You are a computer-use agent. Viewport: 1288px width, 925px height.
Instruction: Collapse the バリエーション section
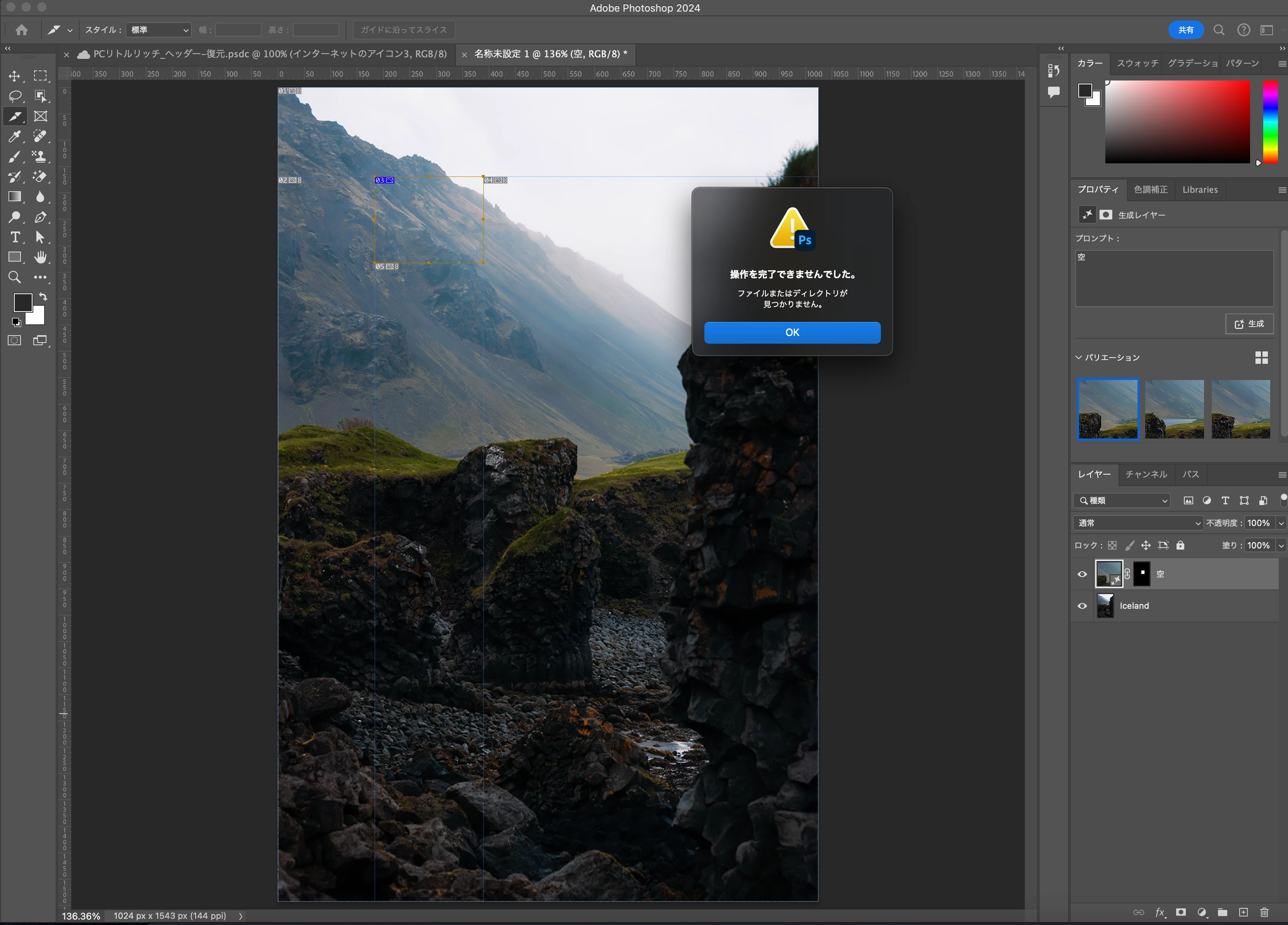(1079, 357)
